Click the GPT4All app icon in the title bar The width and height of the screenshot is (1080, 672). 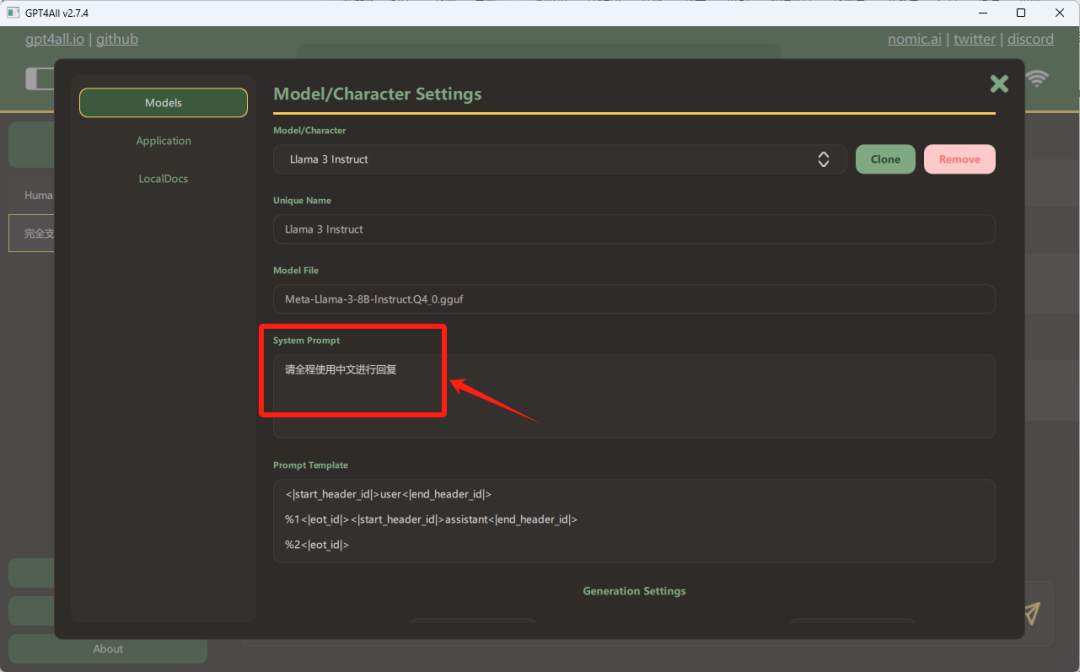pyautogui.click(x=13, y=12)
